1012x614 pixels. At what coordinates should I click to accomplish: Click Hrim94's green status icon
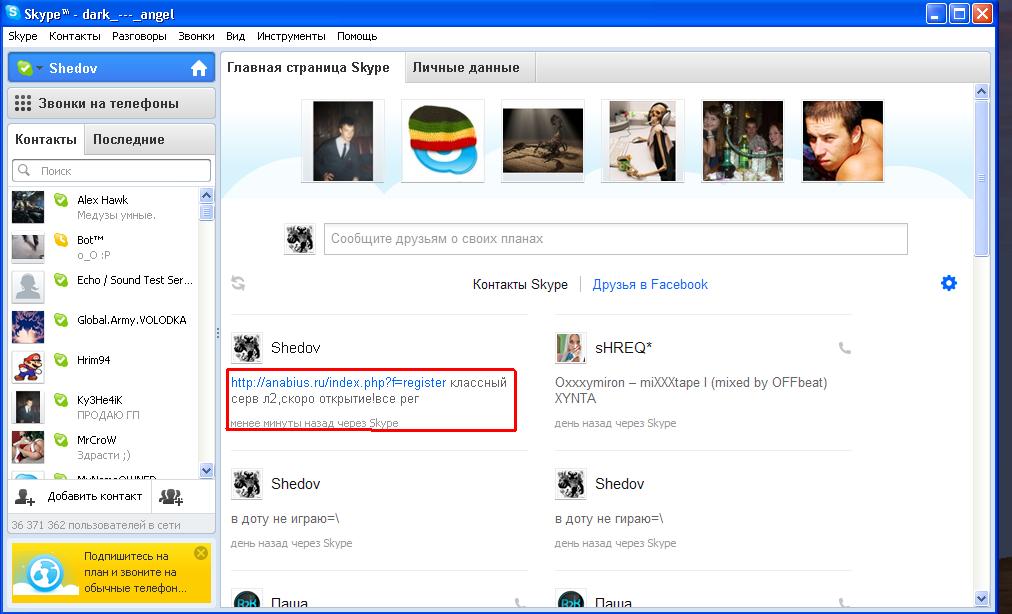[x=61, y=360]
